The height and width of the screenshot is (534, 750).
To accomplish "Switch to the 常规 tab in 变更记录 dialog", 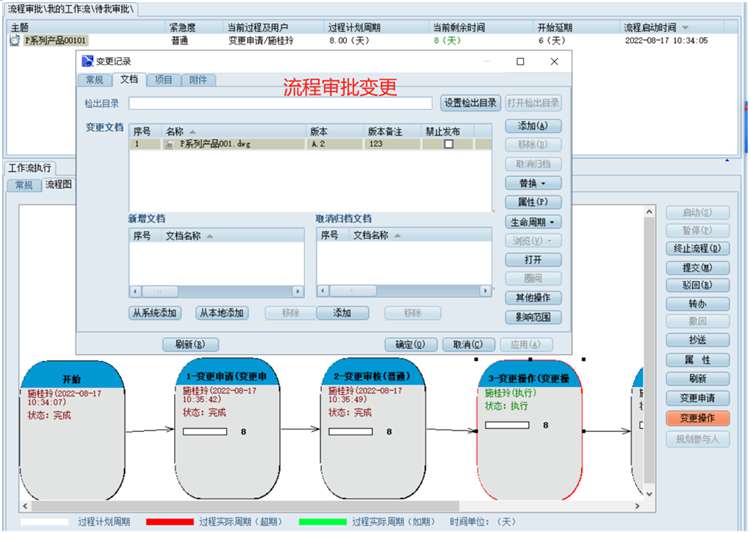I will tap(94, 80).
